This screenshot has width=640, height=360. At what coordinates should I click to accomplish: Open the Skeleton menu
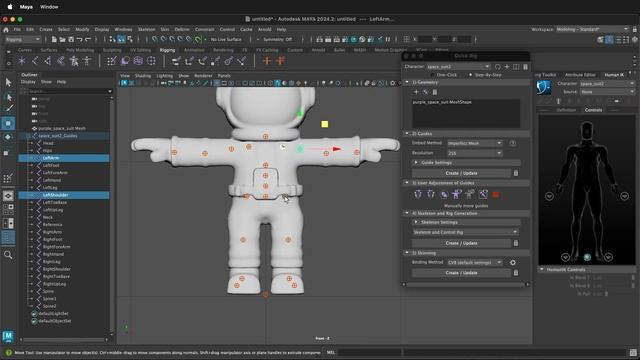[146, 29]
